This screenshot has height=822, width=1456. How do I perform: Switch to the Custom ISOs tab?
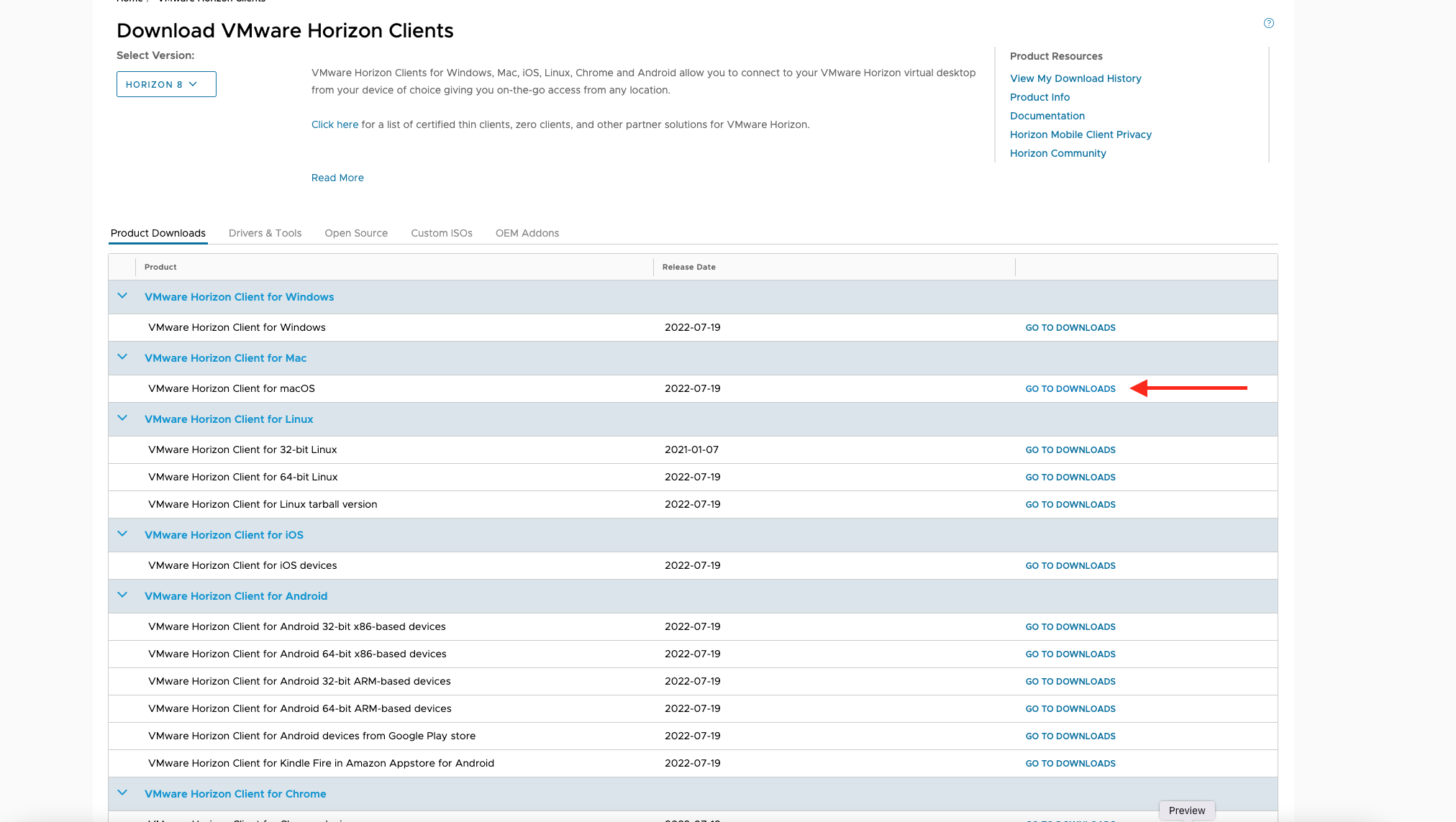coord(442,233)
